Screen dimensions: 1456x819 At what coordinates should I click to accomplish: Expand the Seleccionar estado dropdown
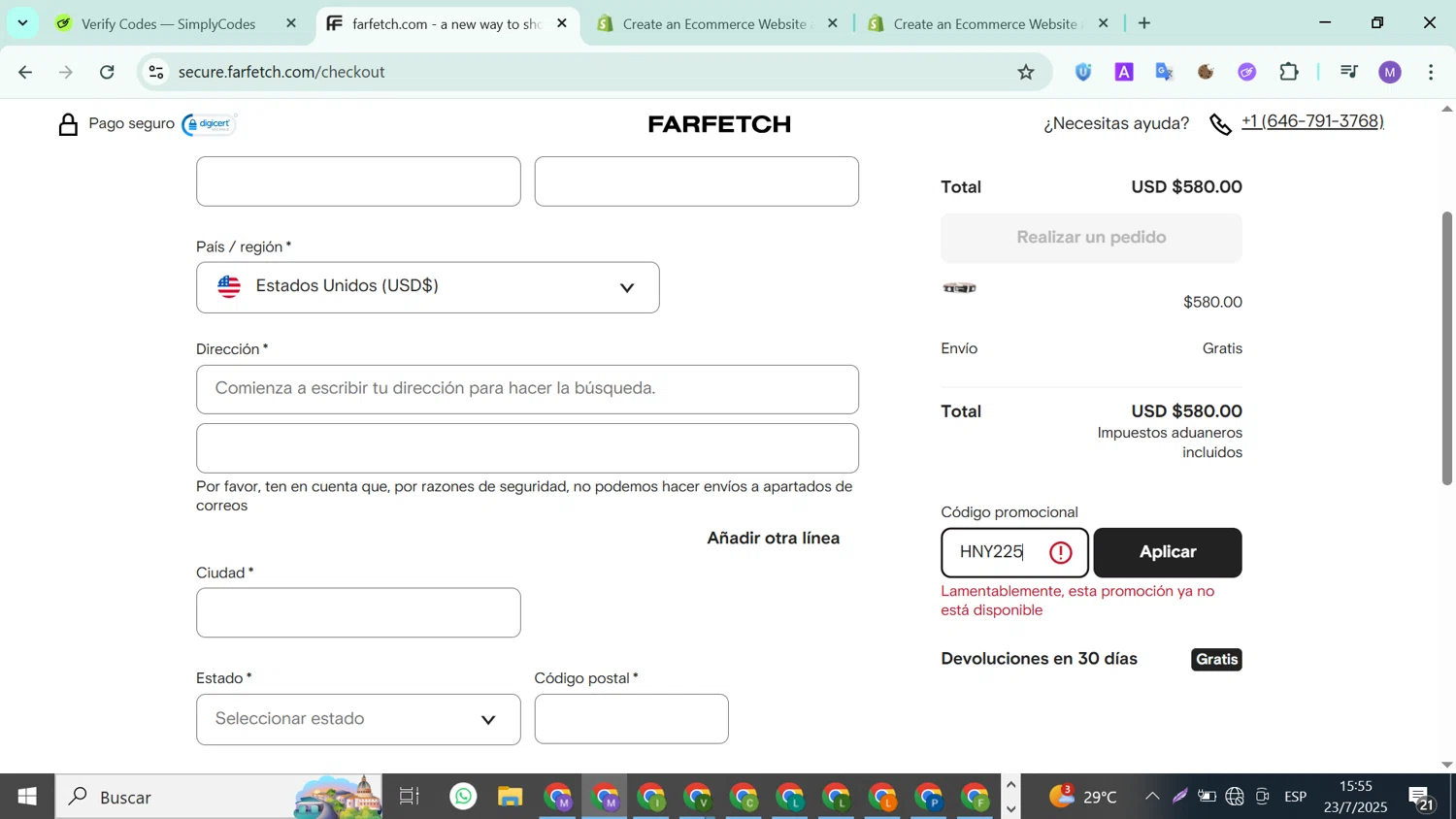point(358,719)
